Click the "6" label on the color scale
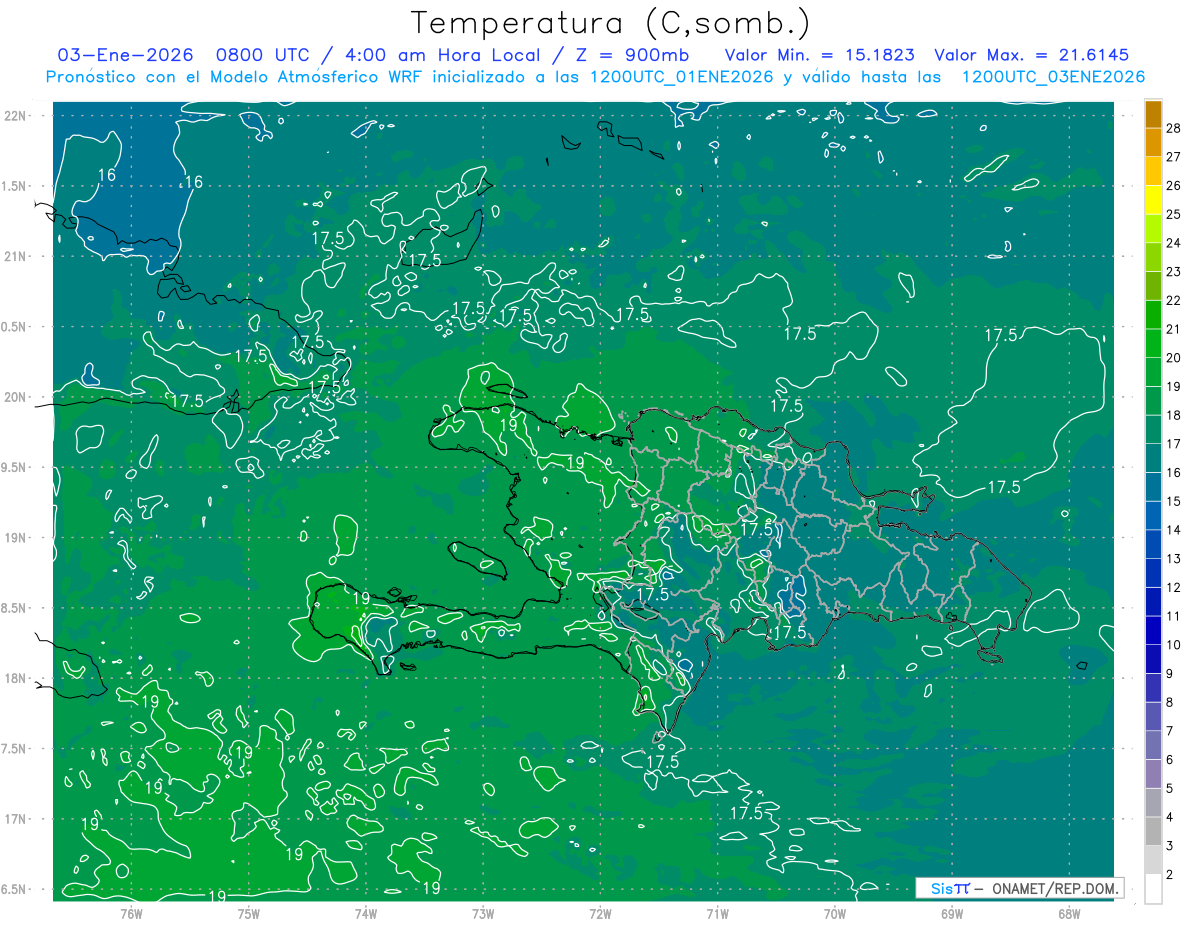The height and width of the screenshot is (927, 1200). pos(1170,760)
